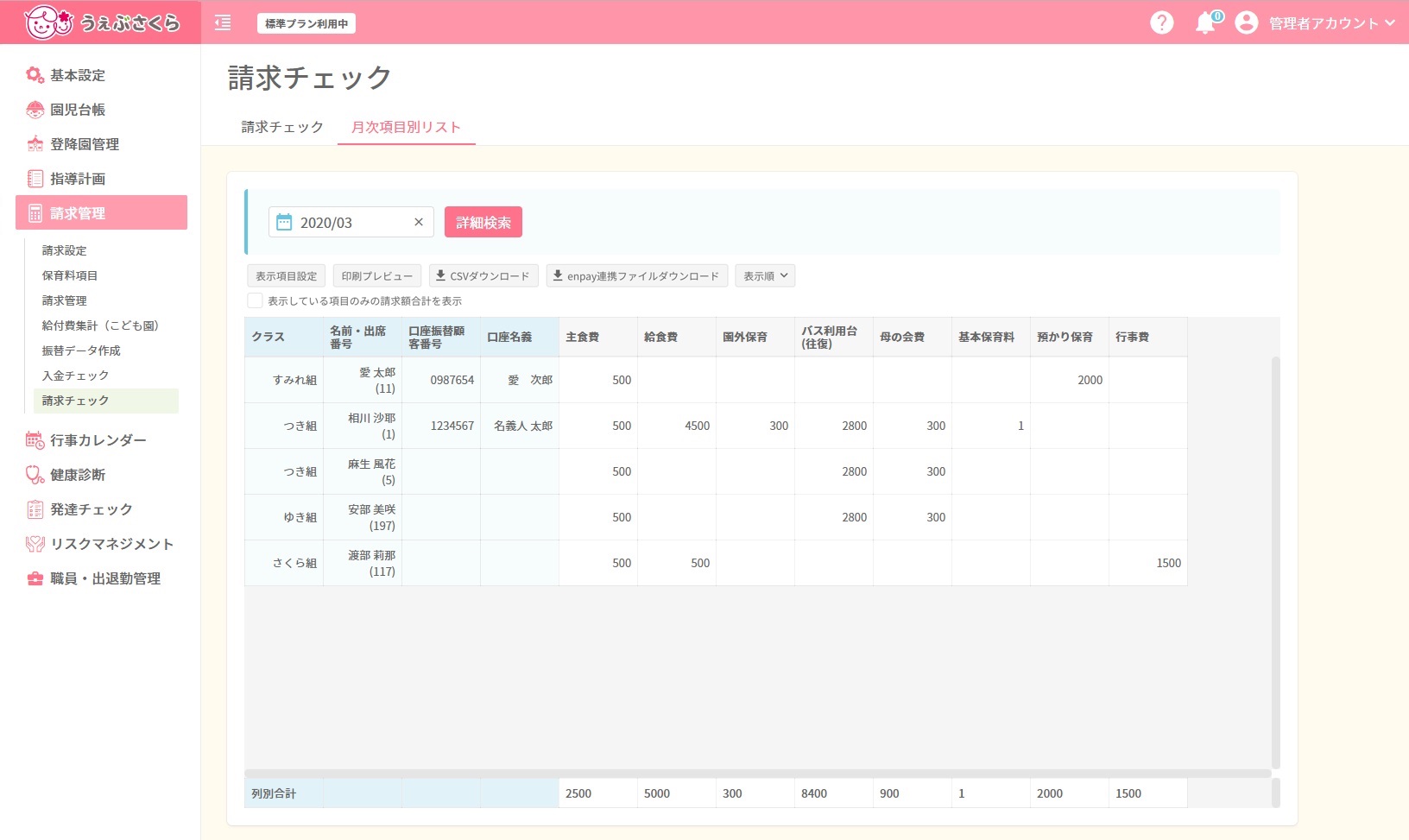Viewport: 1409px width, 840px height.
Task: Click the 名義人 太郎 account name cell
Action: point(520,426)
